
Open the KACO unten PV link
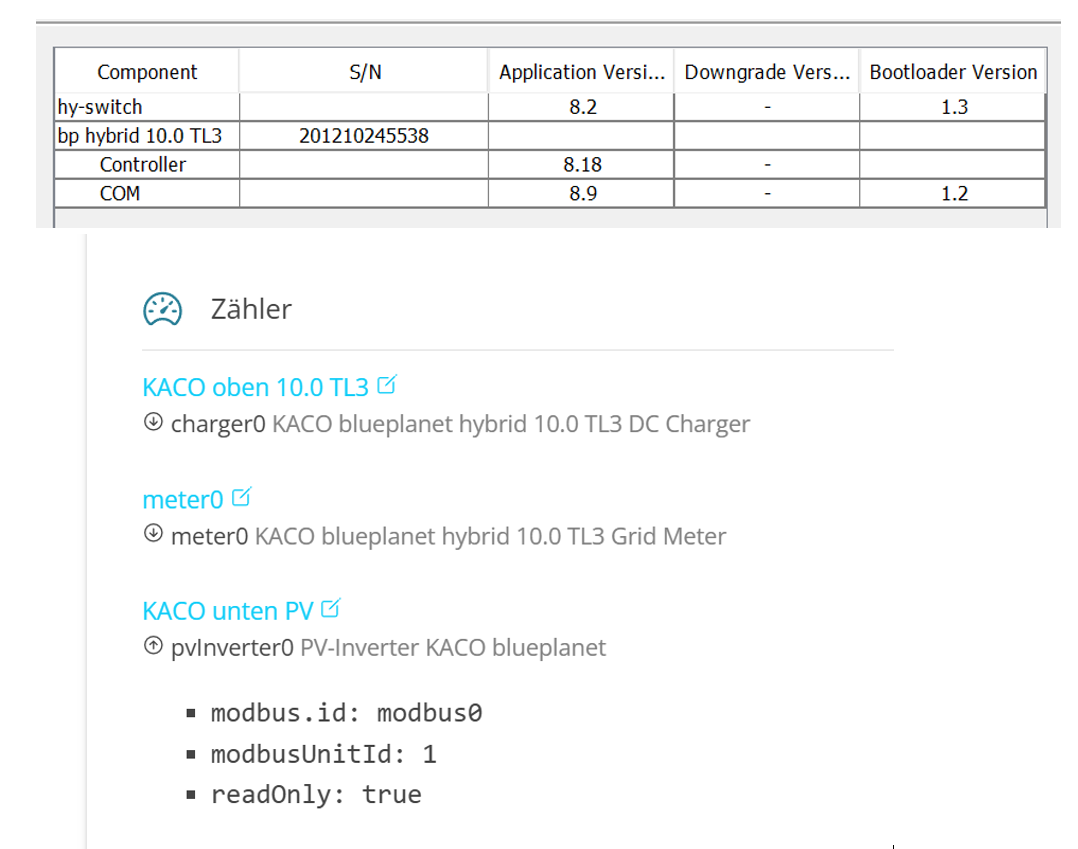click(x=228, y=610)
